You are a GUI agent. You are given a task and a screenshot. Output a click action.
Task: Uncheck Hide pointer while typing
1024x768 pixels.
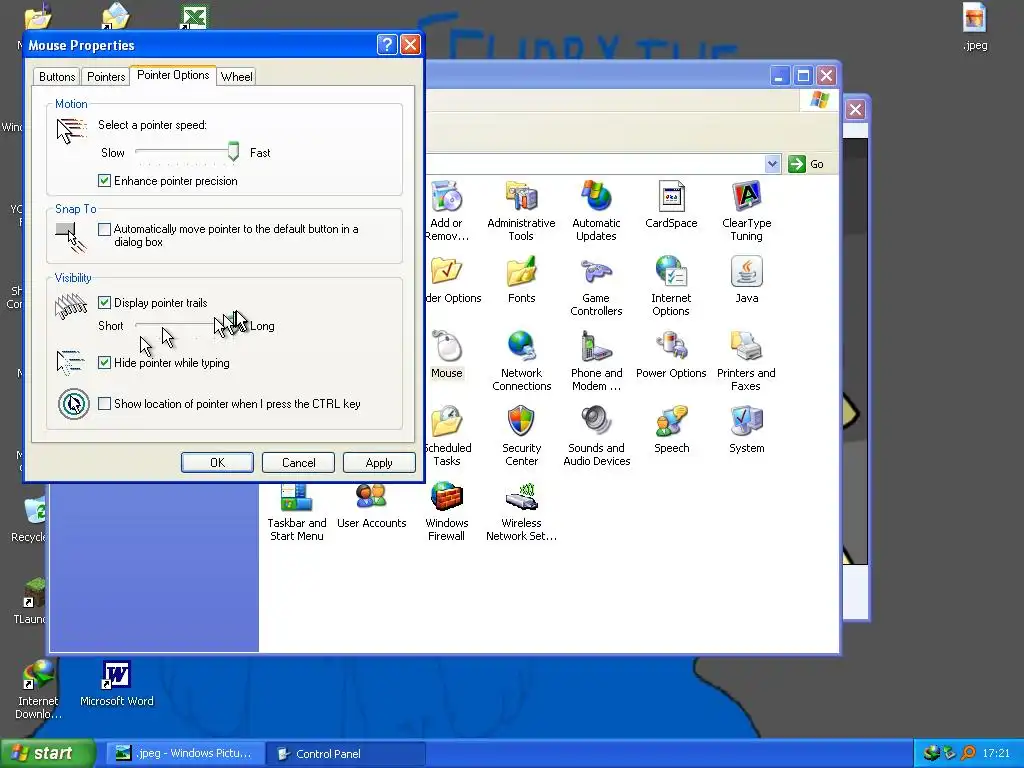(104, 362)
